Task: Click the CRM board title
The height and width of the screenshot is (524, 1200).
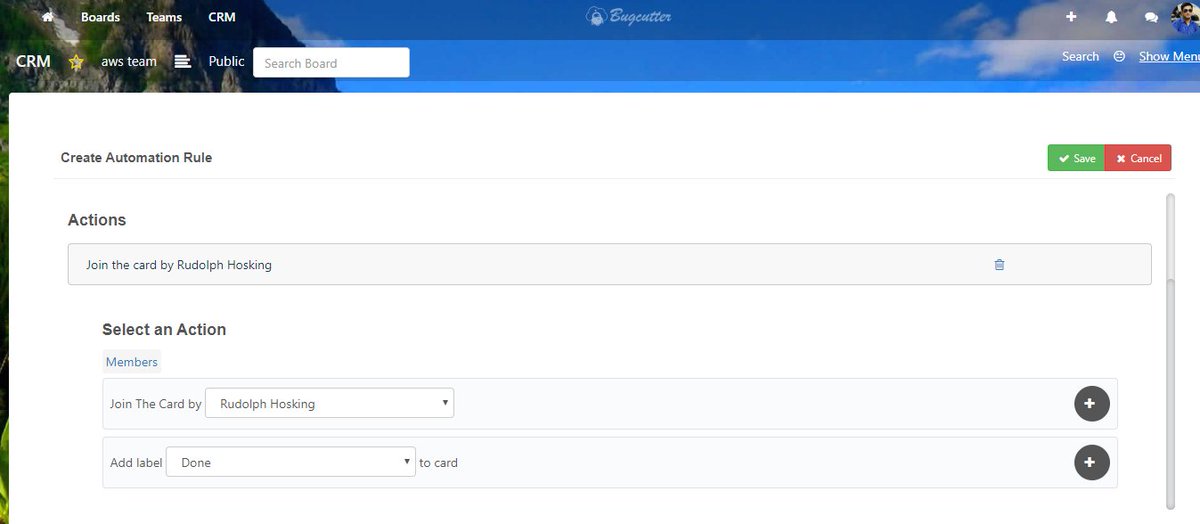Action: (33, 62)
